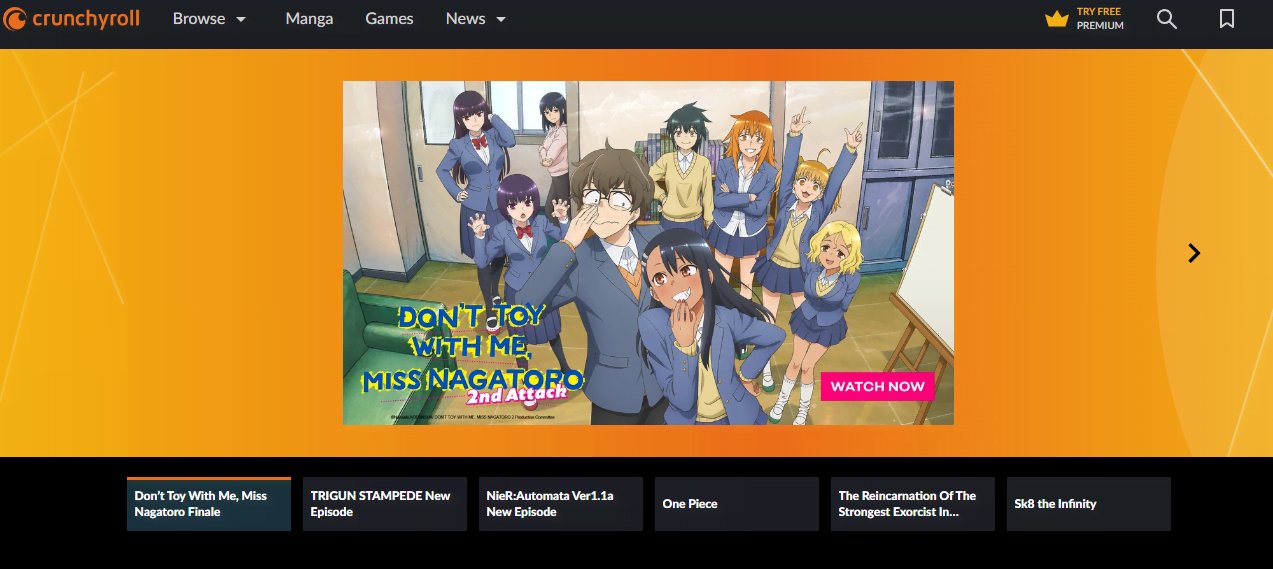Open the Games section

[x=389, y=19]
